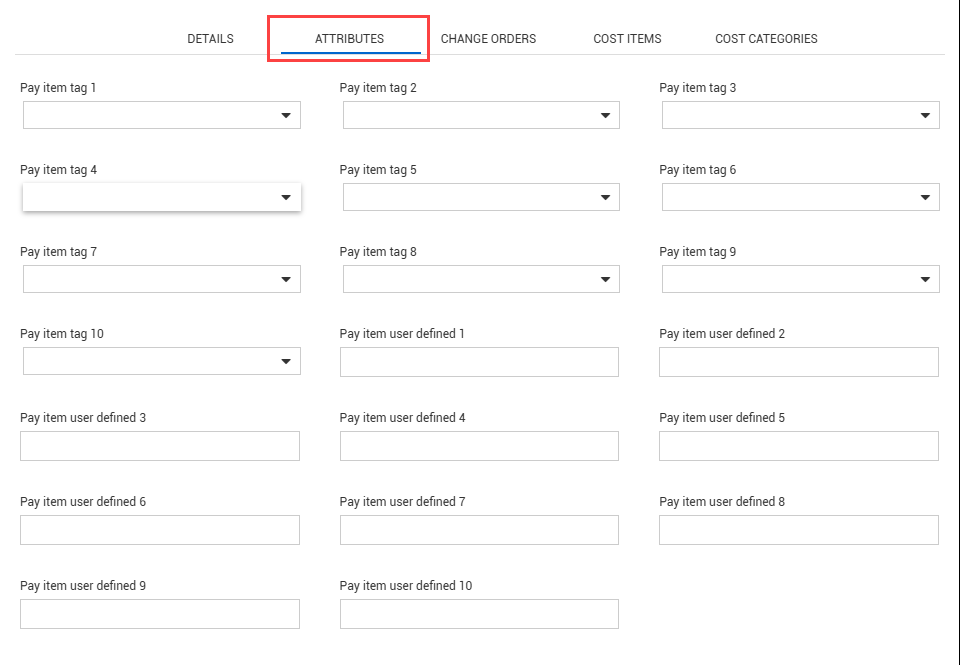960x665 pixels.
Task: Open the Pay item tag 2 dropdown
Action: (x=481, y=115)
